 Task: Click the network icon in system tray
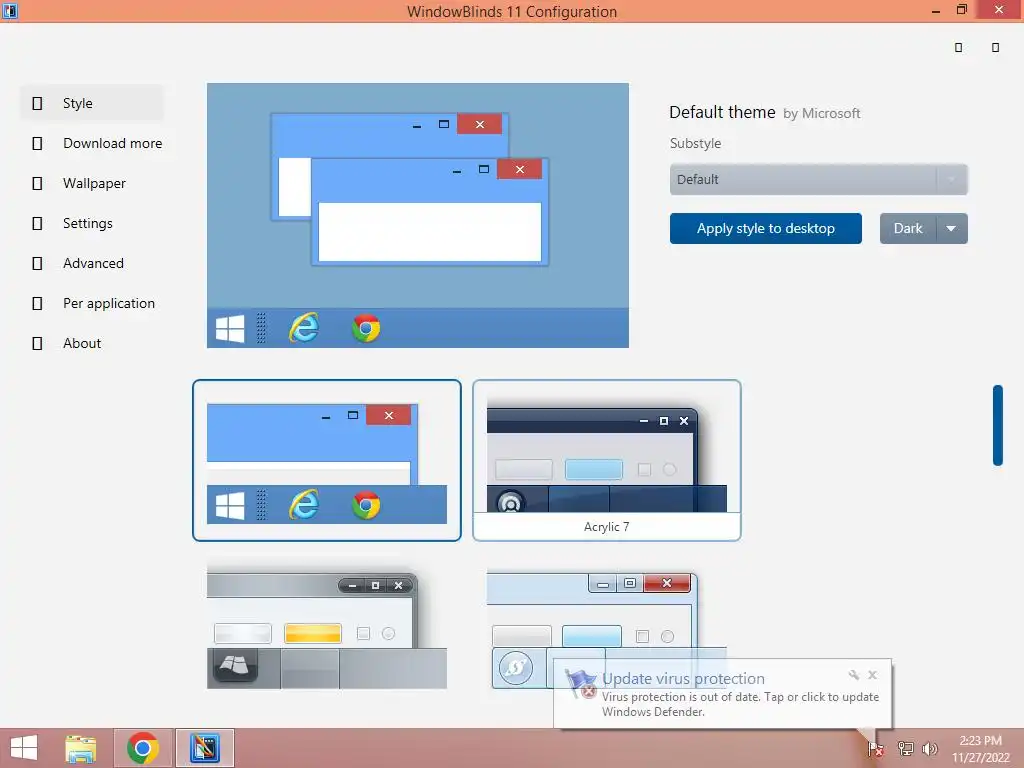pyautogui.click(x=905, y=748)
